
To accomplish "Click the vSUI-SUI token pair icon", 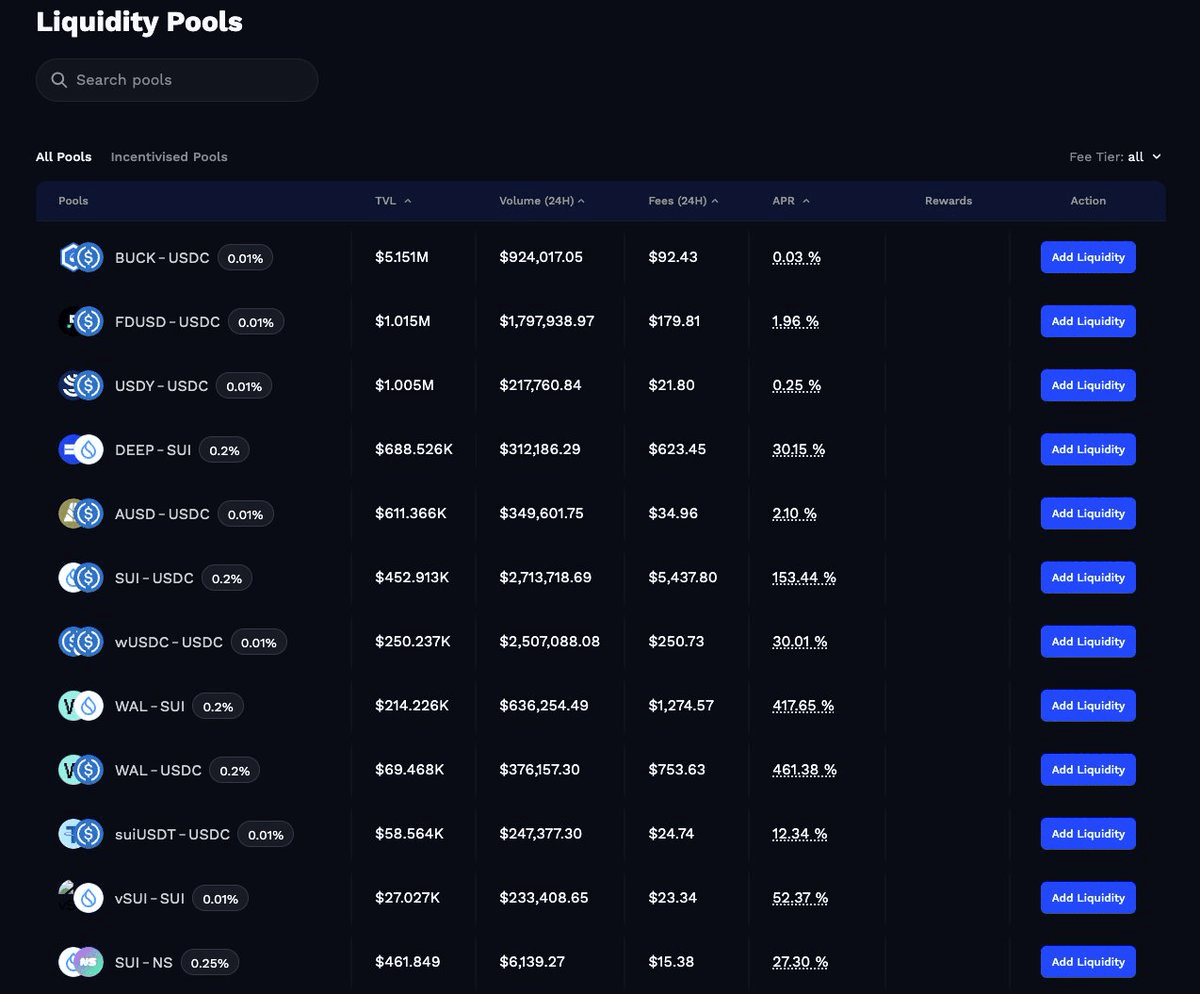I will click(81, 897).
